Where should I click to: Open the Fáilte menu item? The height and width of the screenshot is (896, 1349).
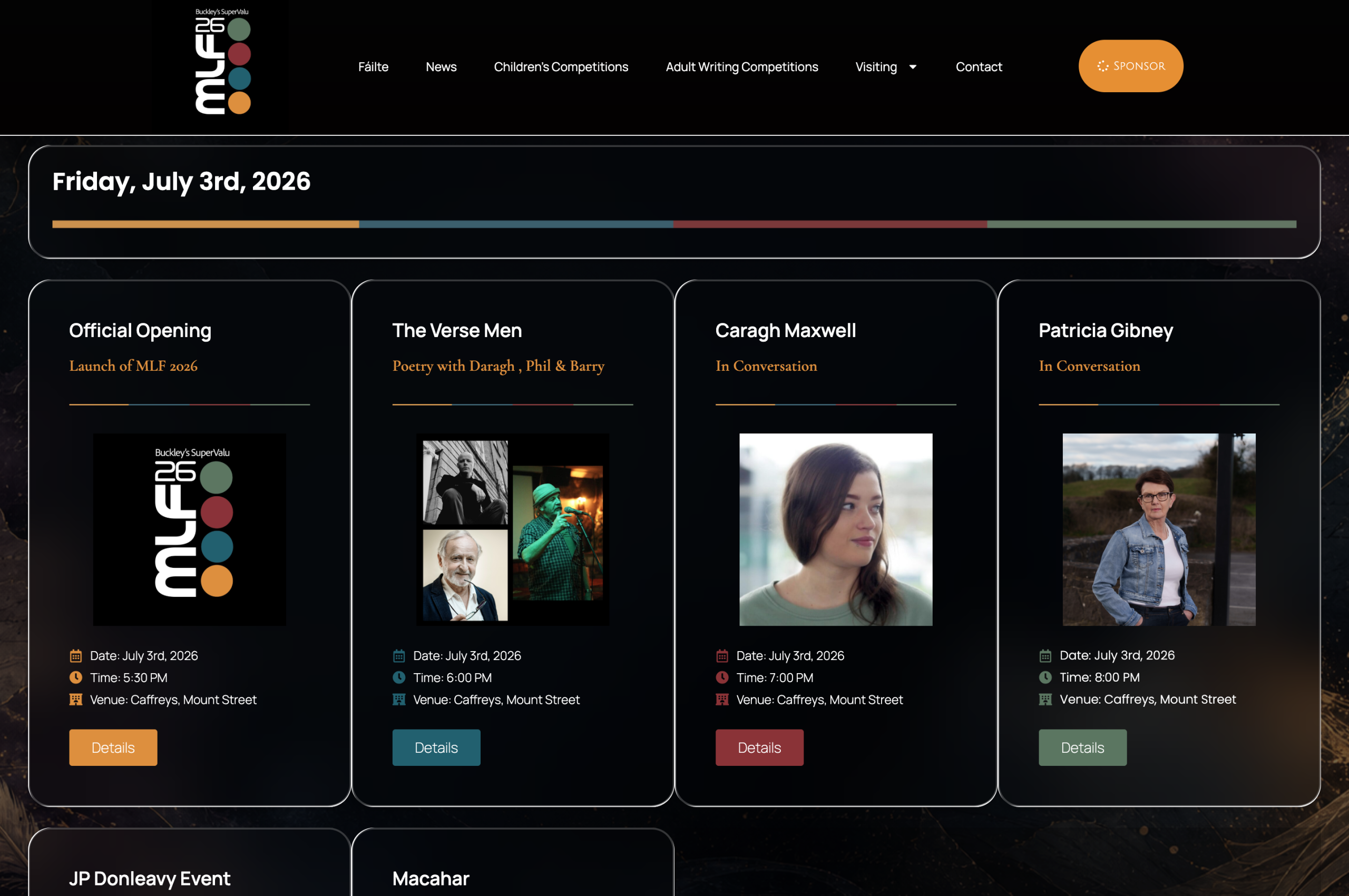pyautogui.click(x=373, y=67)
